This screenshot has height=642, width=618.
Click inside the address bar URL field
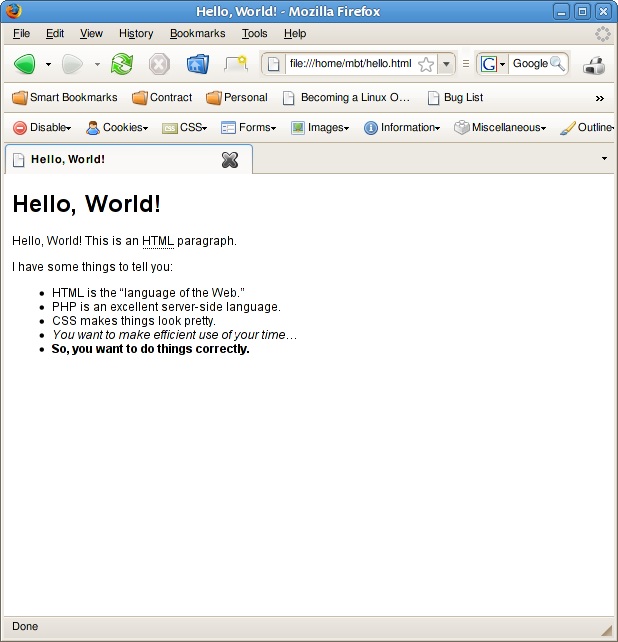350,64
